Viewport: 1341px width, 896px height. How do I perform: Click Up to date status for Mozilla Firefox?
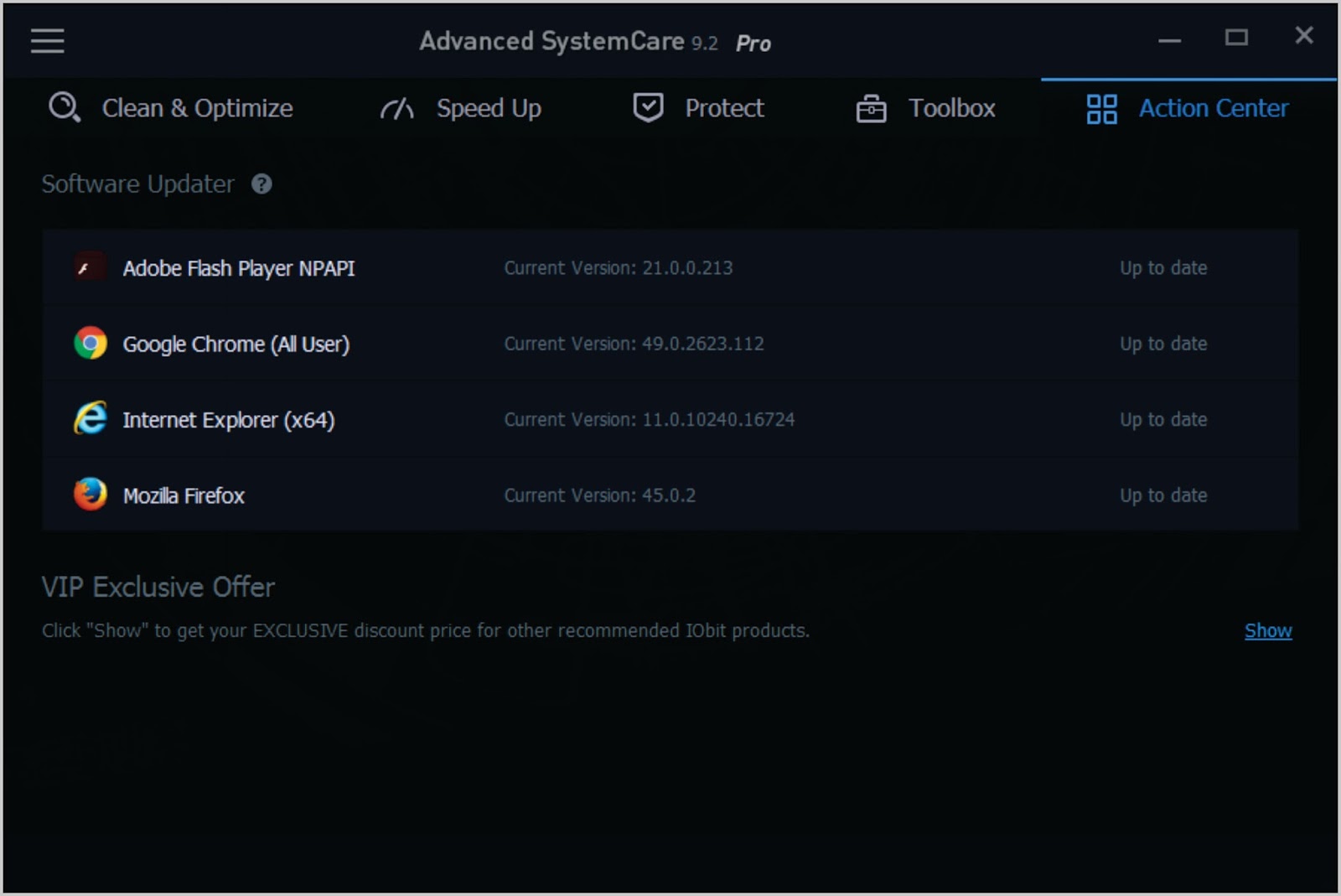point(1163,495)
